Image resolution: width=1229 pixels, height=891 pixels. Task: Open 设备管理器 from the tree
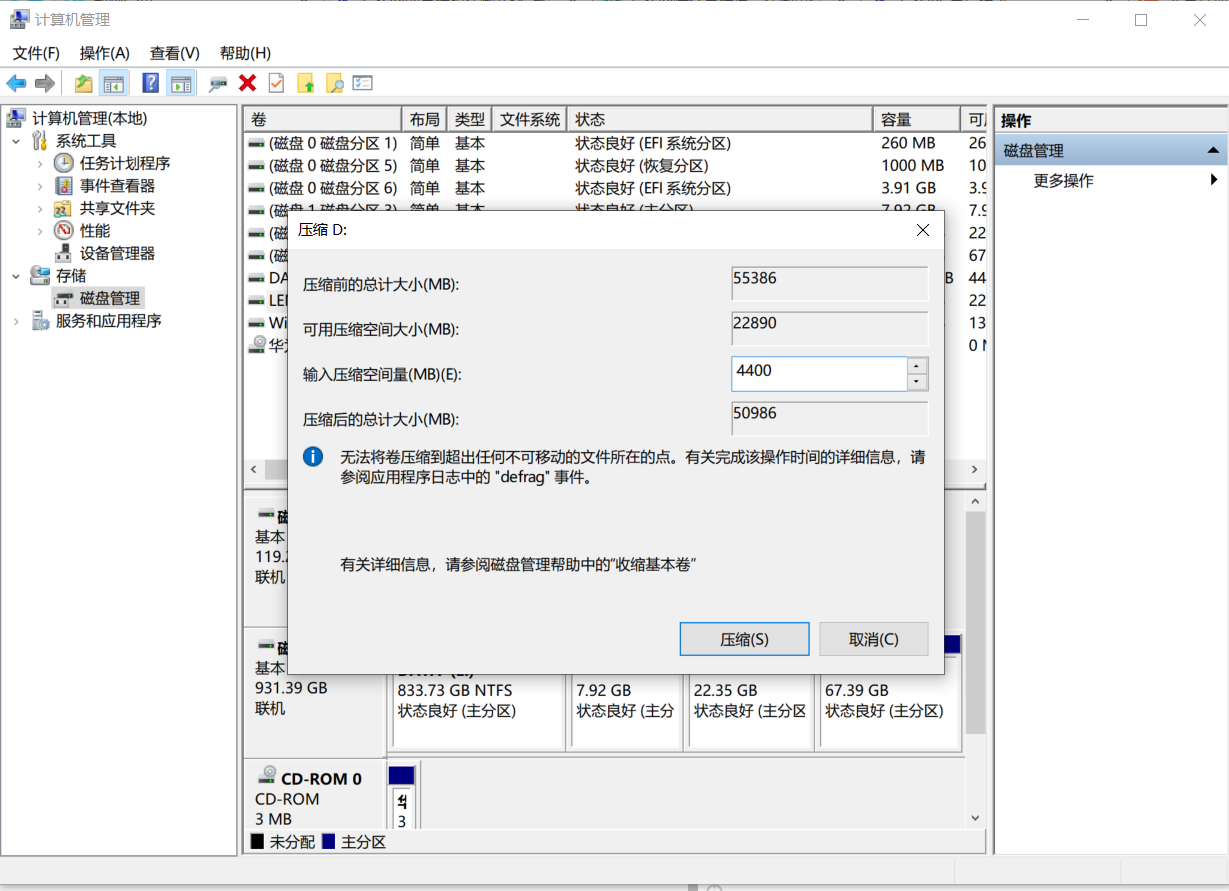(117, 253)
